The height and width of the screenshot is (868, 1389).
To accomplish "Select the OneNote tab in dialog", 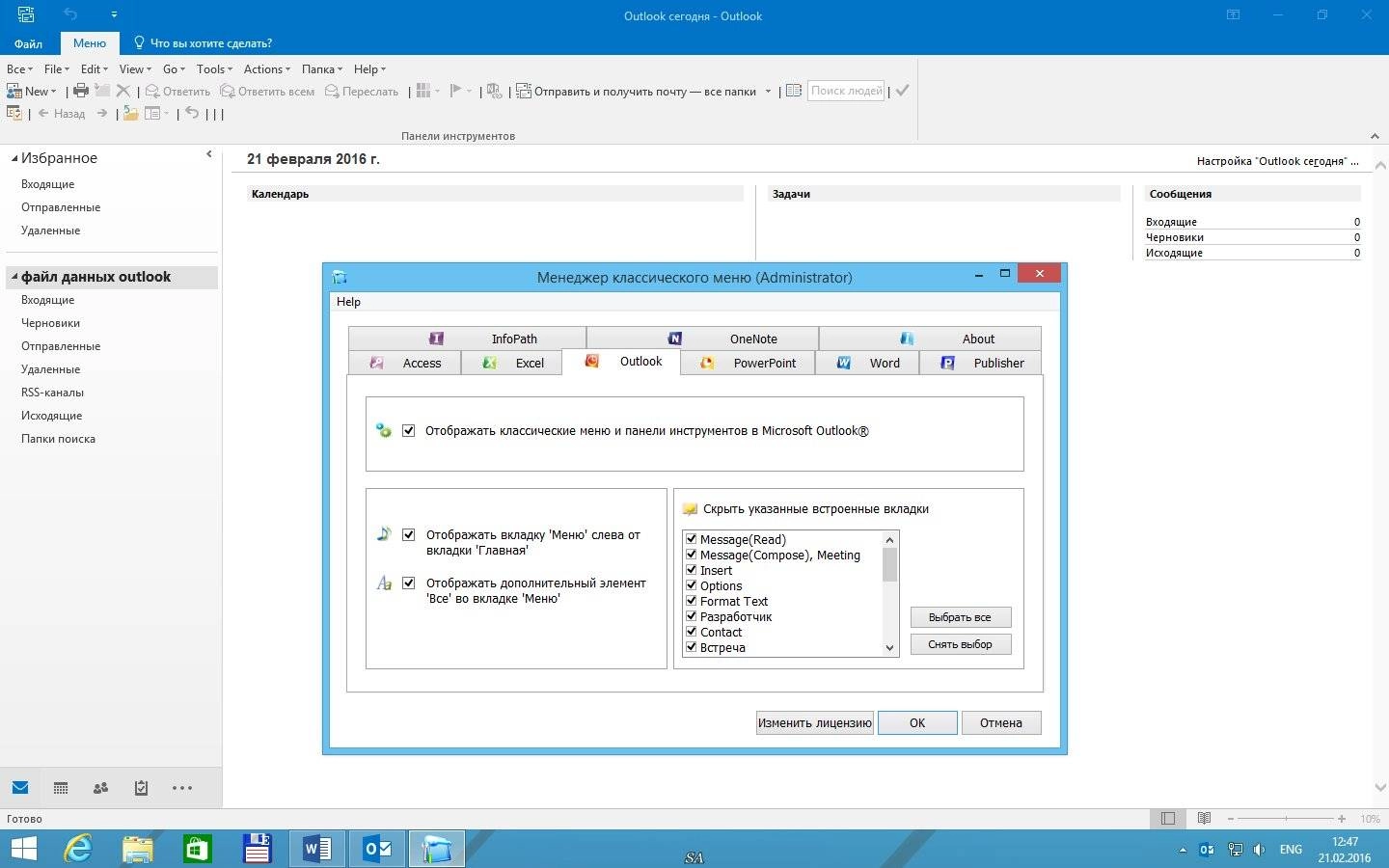I will [x=702, y=339].
